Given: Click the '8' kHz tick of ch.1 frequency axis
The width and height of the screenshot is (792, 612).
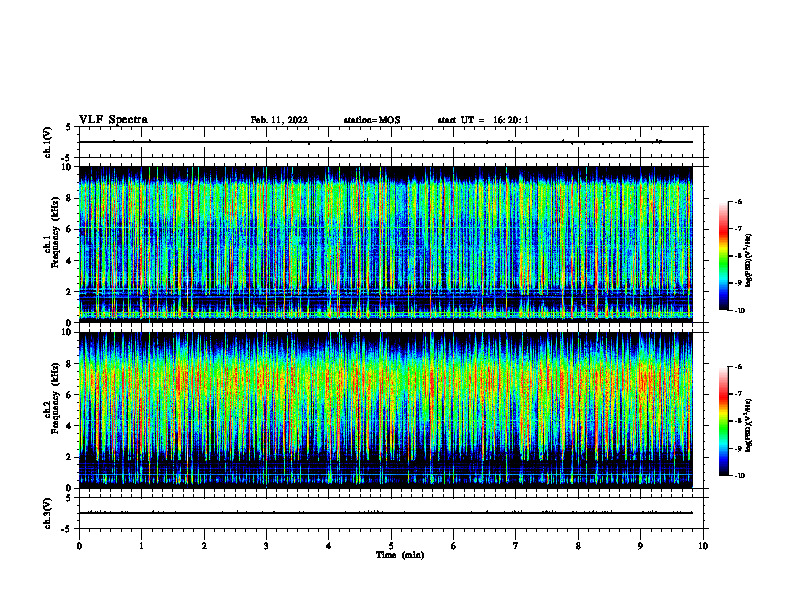Looking at the screenshot, I should (x=69, y=198).
